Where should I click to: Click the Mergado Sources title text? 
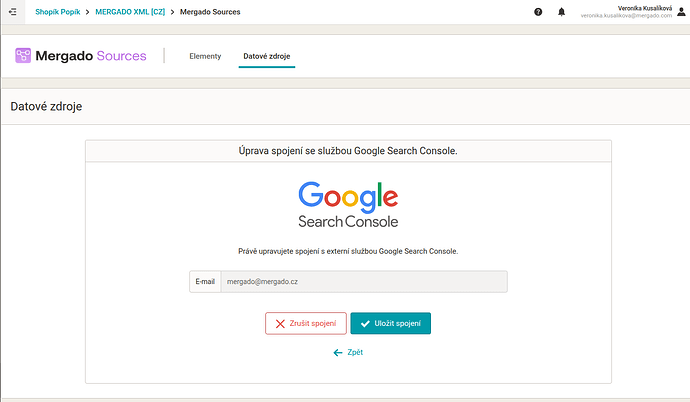tap(91, 56)
